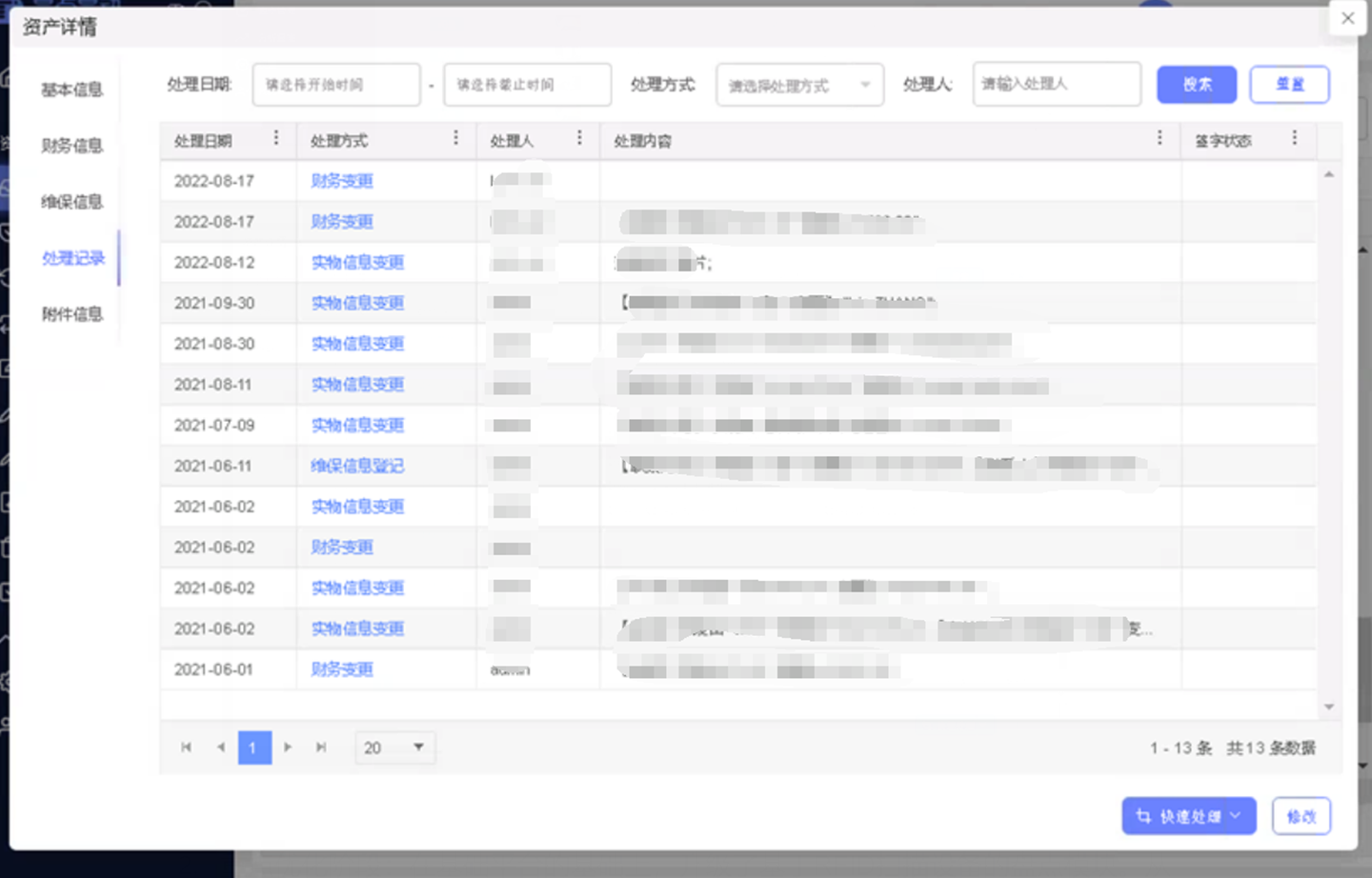Go to last page arrow
Screen dimensions: 1372x878
[321, 748]
